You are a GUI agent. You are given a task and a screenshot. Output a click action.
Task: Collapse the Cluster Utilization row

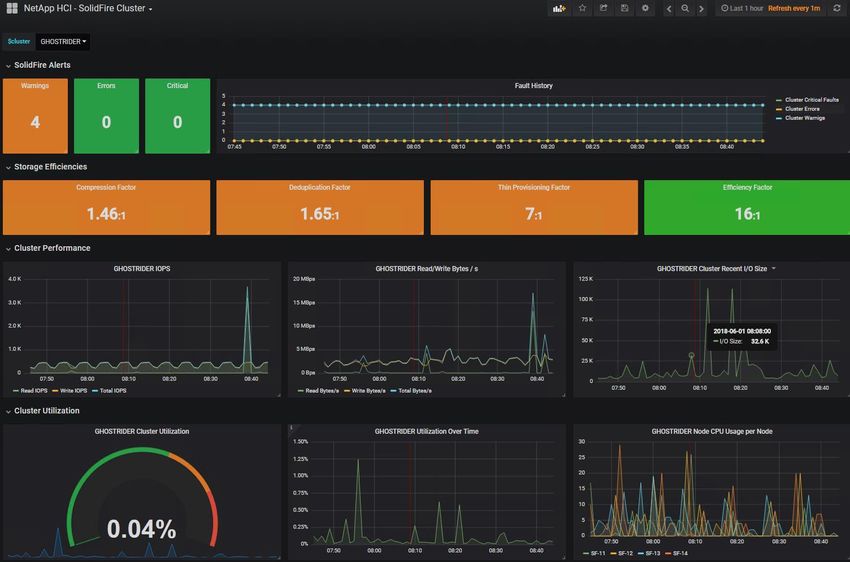tap(42, 411)
